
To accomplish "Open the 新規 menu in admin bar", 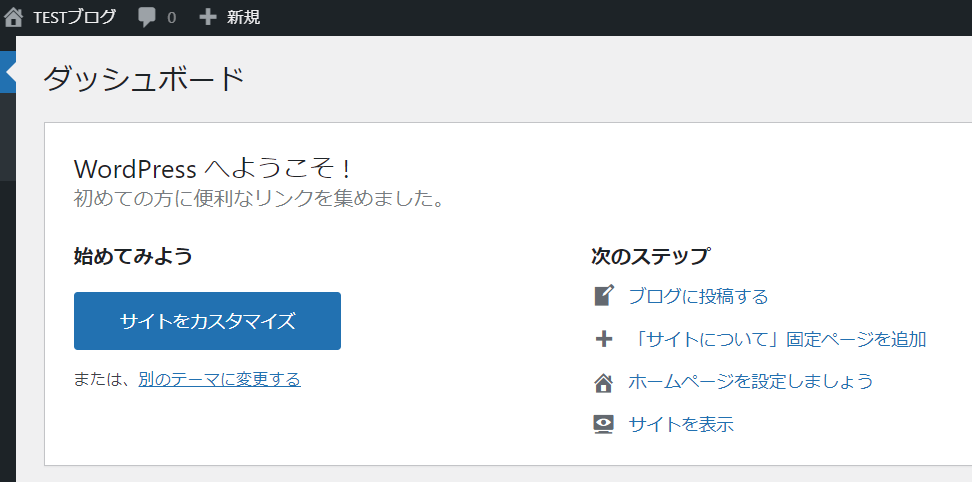I will 243,17.
